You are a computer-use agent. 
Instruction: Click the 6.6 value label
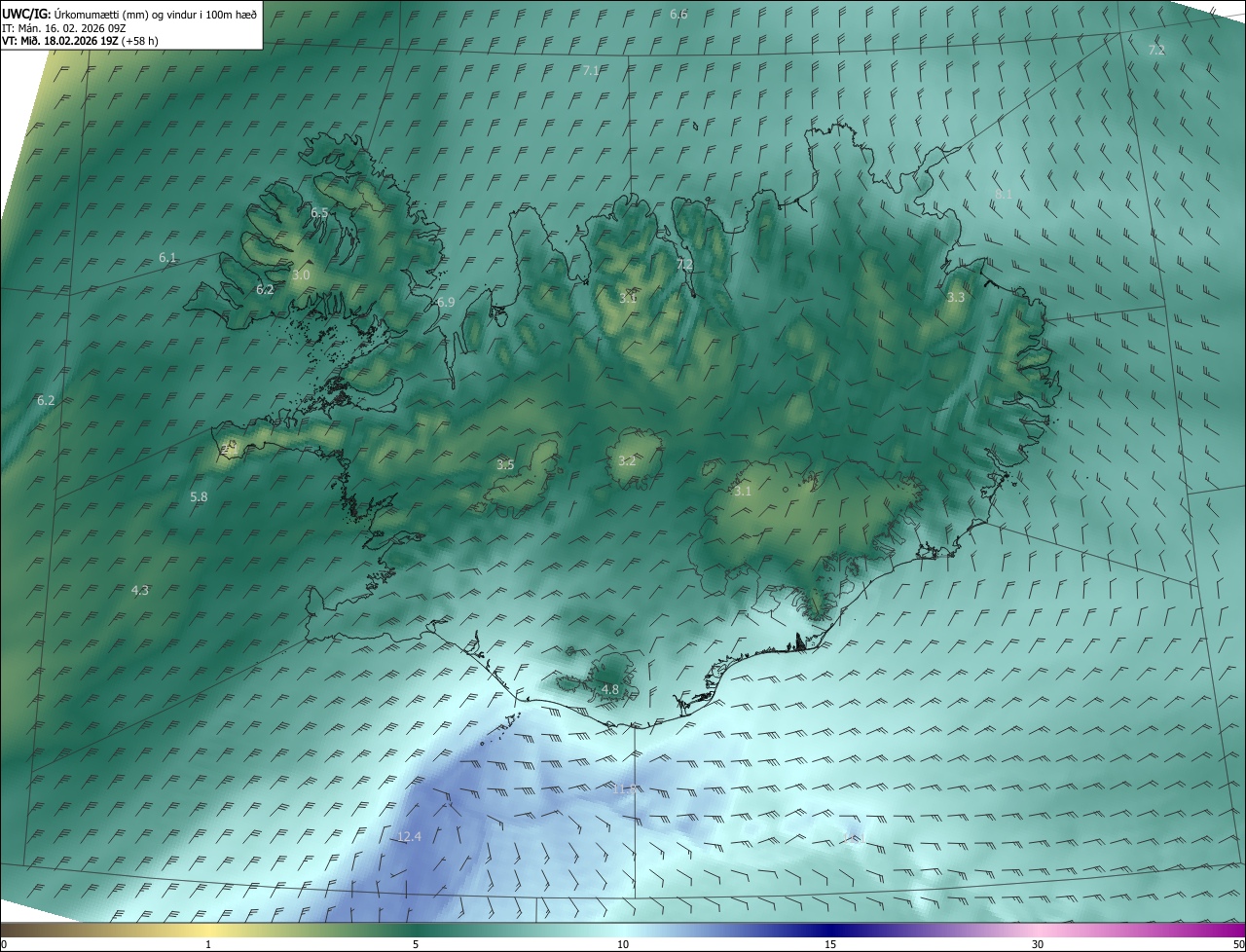(678, 15)
